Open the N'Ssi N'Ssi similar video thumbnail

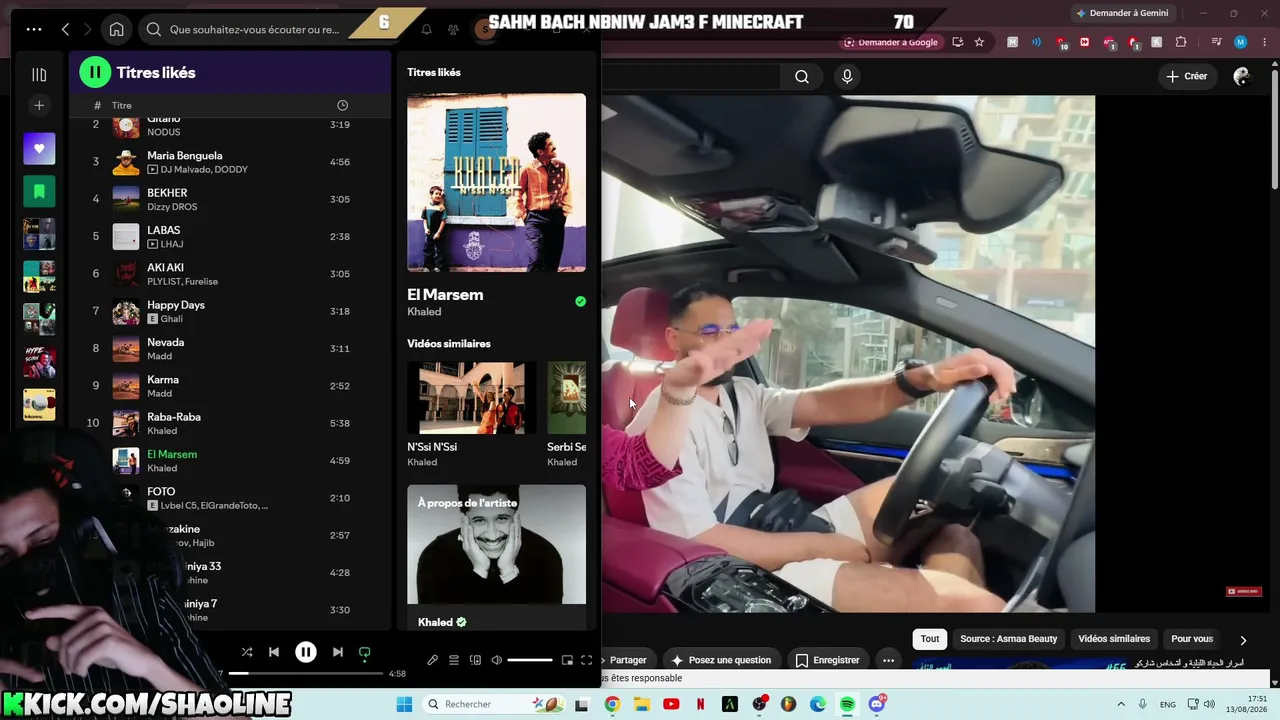tap(472, 398)
